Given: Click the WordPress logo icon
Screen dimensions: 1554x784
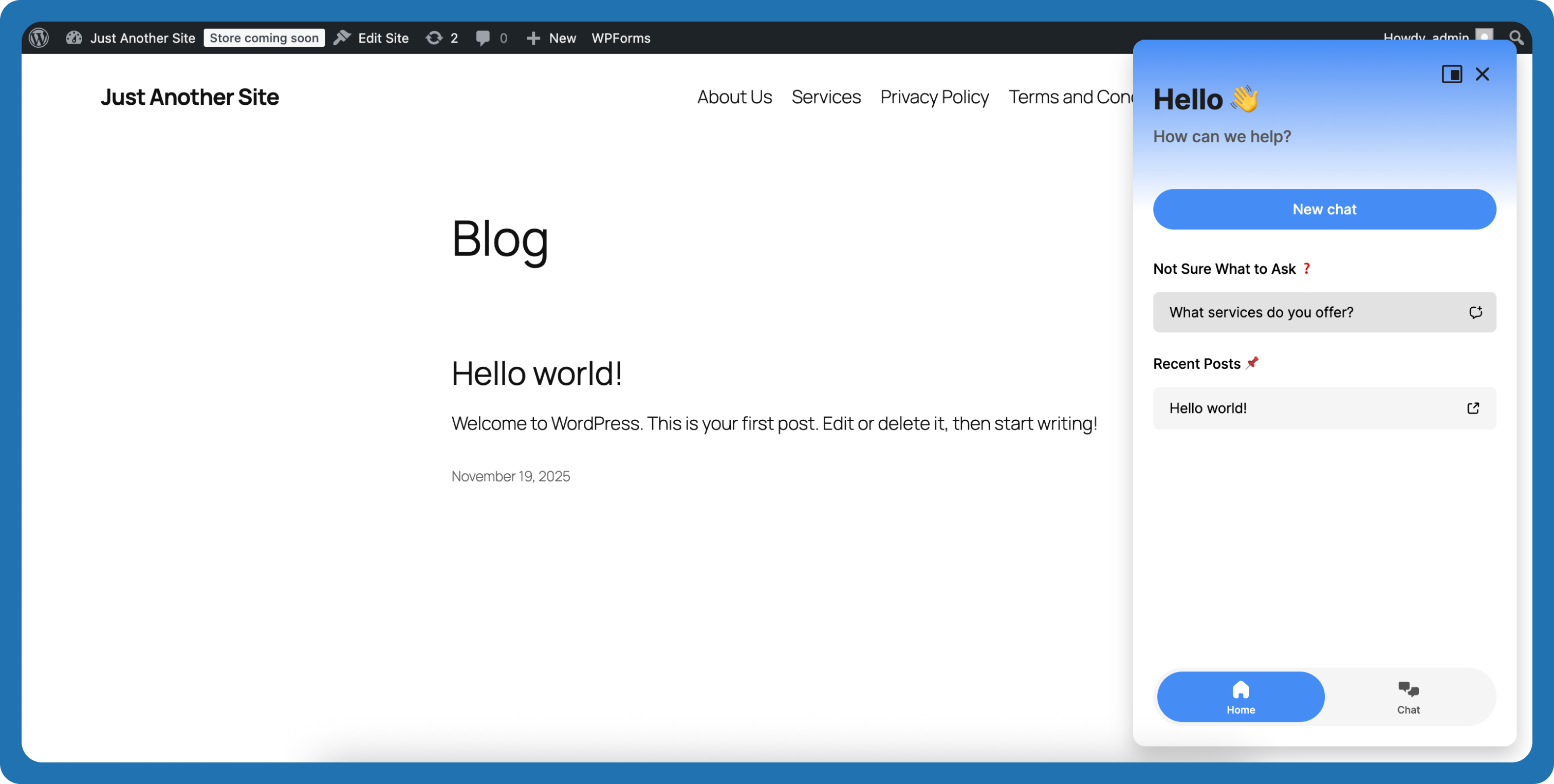Looking at the screenshot, I should tap(39, 38).
